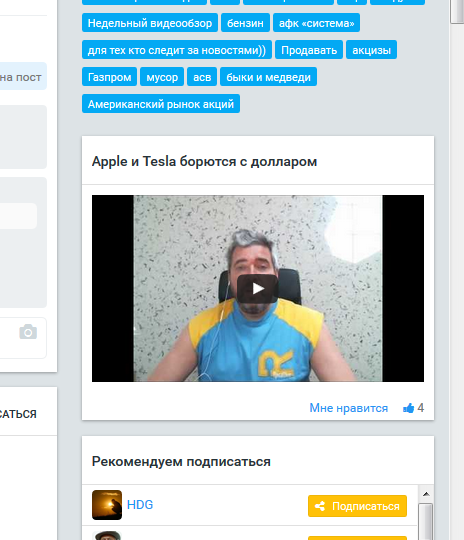Click the like count 4
Viewport: 464px width, 540px height.
421,408
